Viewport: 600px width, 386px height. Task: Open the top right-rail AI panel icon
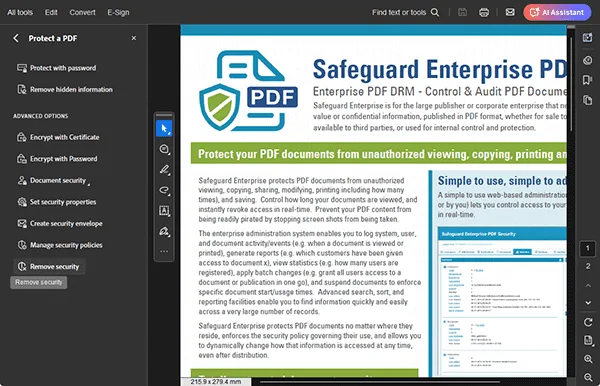587,37
